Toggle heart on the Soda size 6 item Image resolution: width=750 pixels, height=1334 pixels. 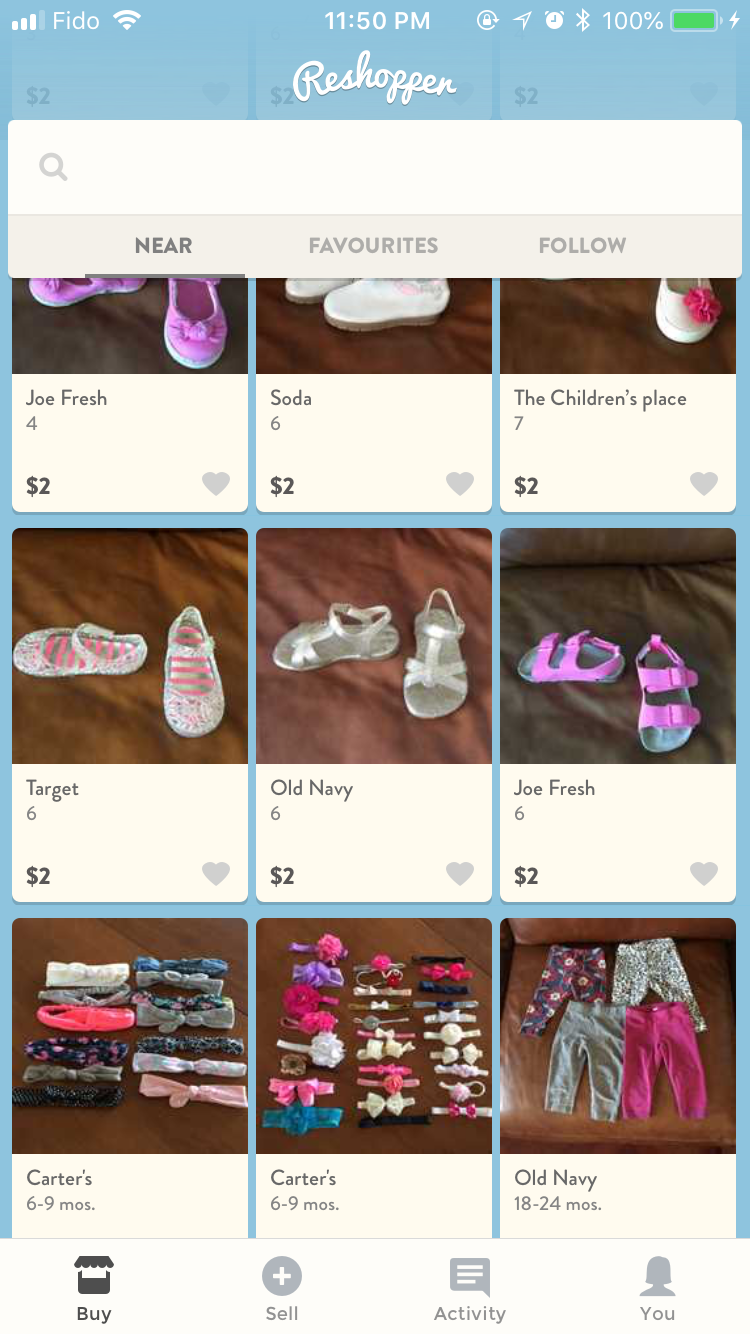[x=460, y=484]
